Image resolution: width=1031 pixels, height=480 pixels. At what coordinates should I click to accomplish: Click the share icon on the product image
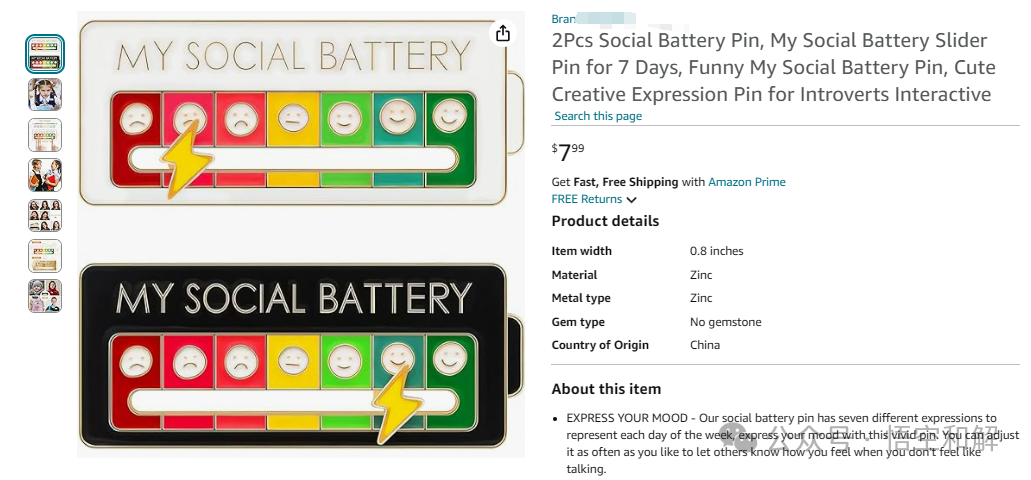coord(503,33)
